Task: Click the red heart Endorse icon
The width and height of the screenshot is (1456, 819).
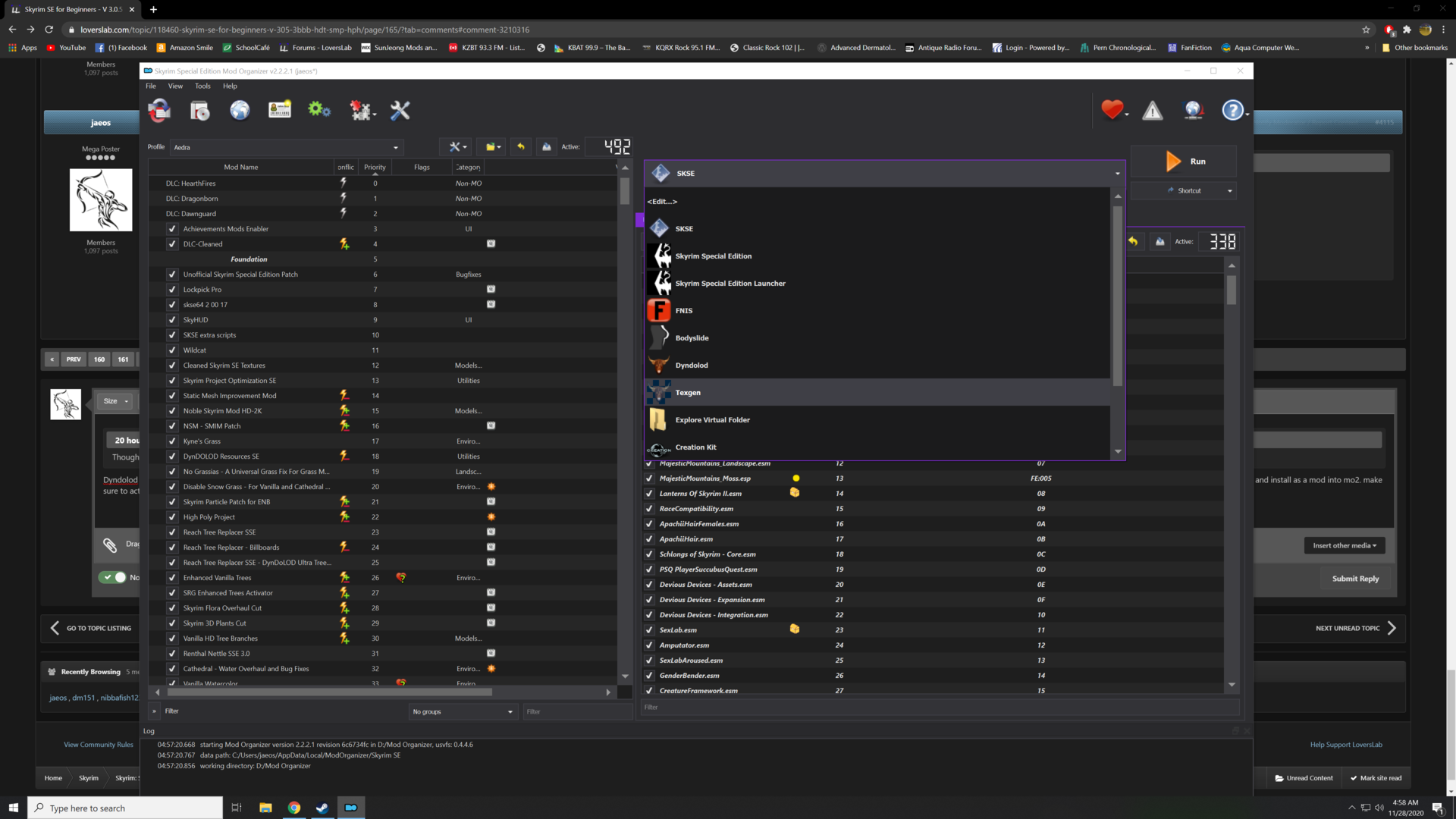Action: click(x=1112, y=111)
